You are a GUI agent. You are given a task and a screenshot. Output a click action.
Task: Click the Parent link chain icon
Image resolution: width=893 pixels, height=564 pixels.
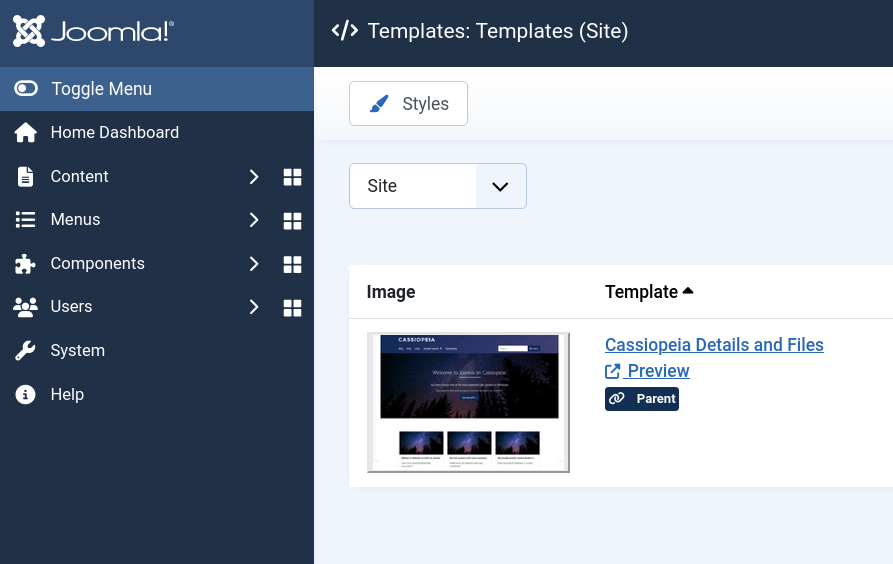coord(617,399)
